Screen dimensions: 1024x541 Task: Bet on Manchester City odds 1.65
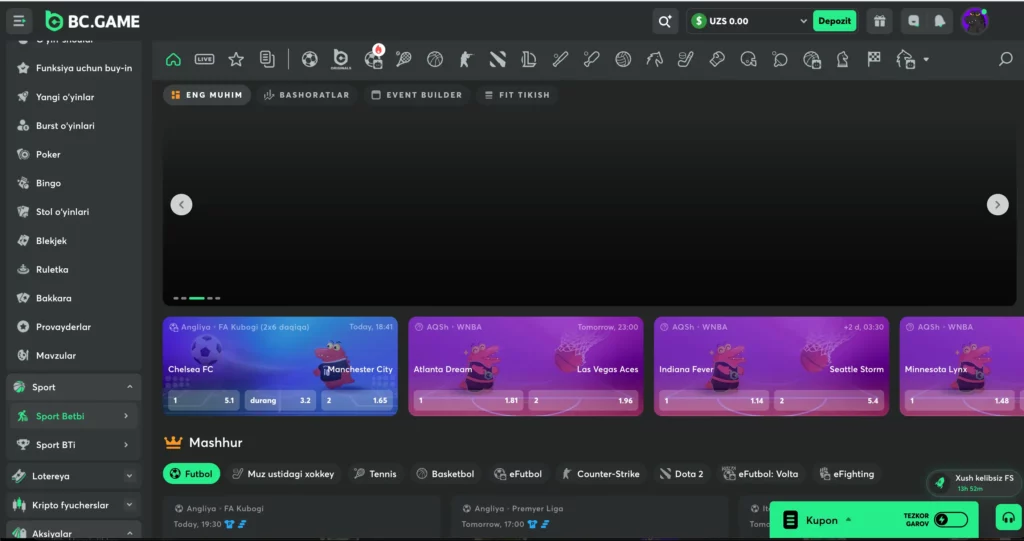(x=357, y=400)
